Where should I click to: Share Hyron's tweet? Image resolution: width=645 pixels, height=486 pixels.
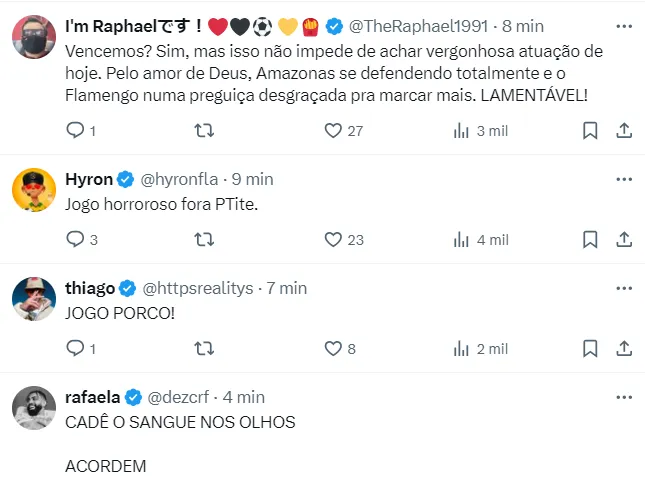[x=624, y=239]
